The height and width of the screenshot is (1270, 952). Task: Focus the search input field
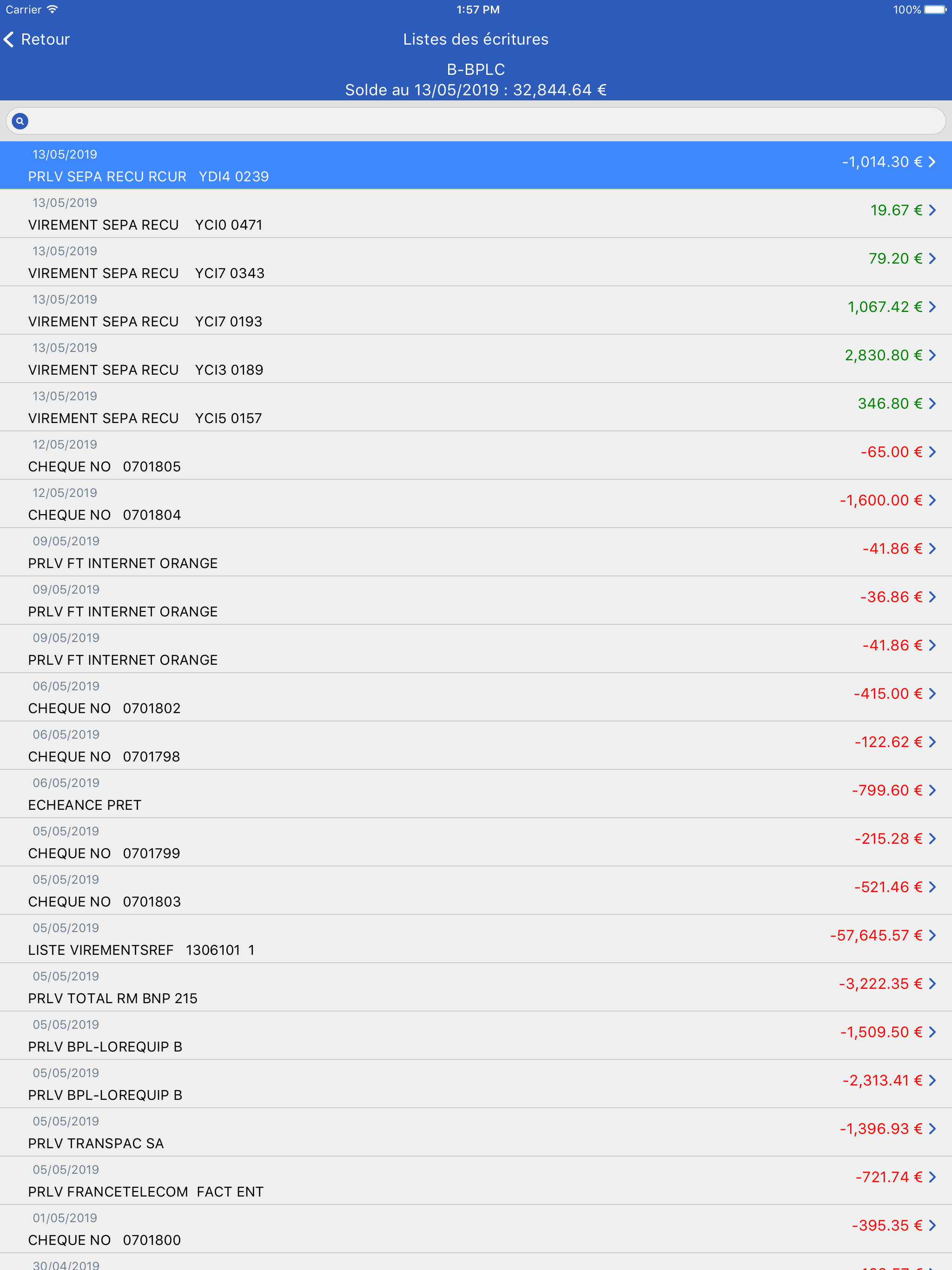476,121
